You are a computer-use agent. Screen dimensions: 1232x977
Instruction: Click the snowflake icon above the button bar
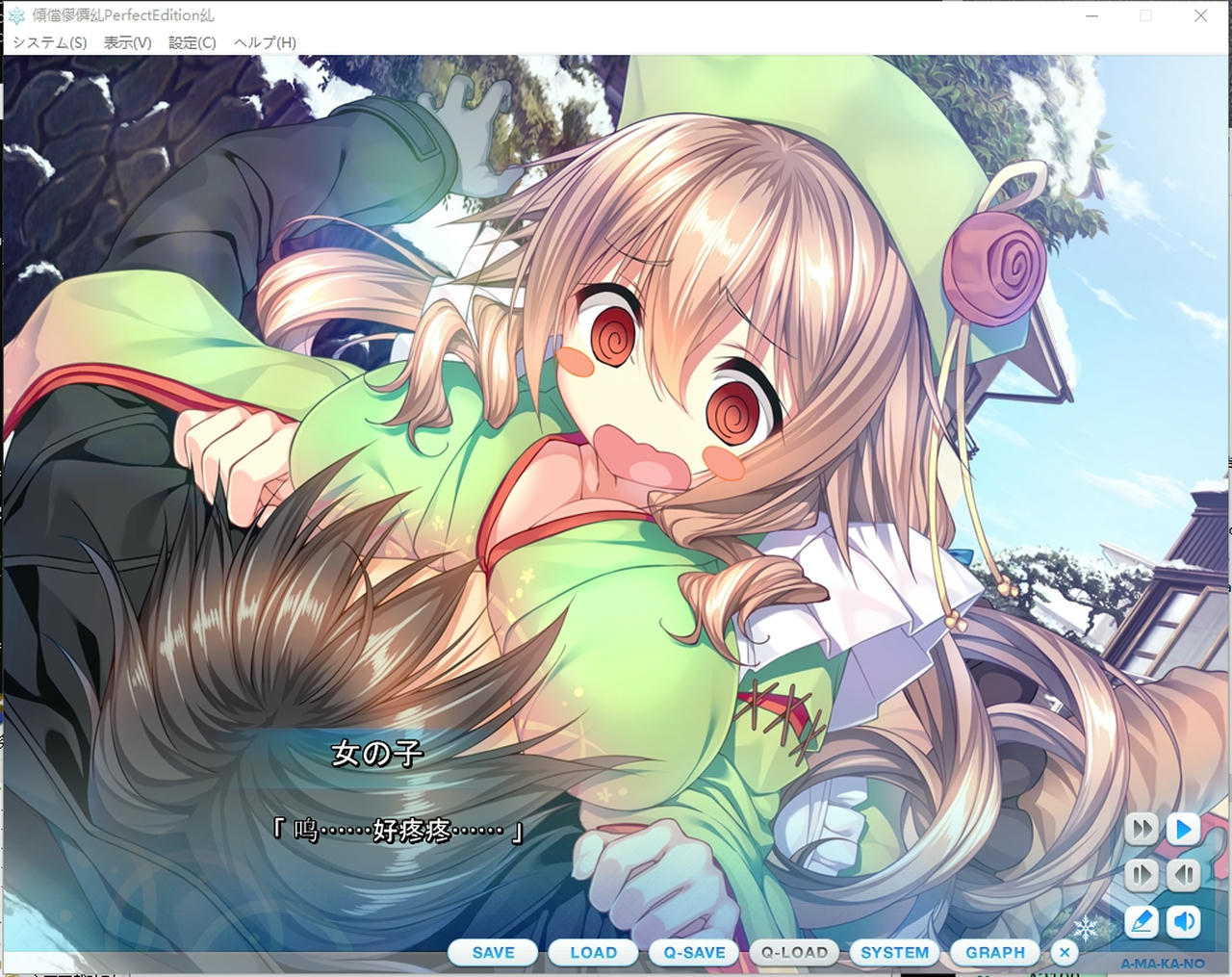point(1086,928)
